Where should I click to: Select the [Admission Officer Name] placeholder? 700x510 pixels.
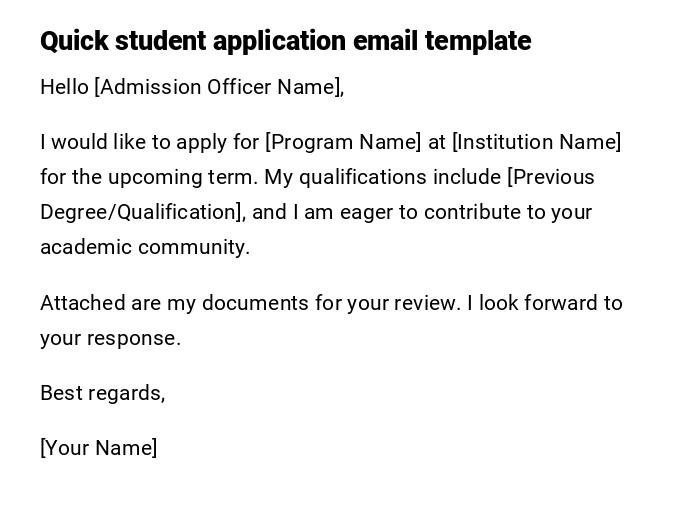click(219, 87)
